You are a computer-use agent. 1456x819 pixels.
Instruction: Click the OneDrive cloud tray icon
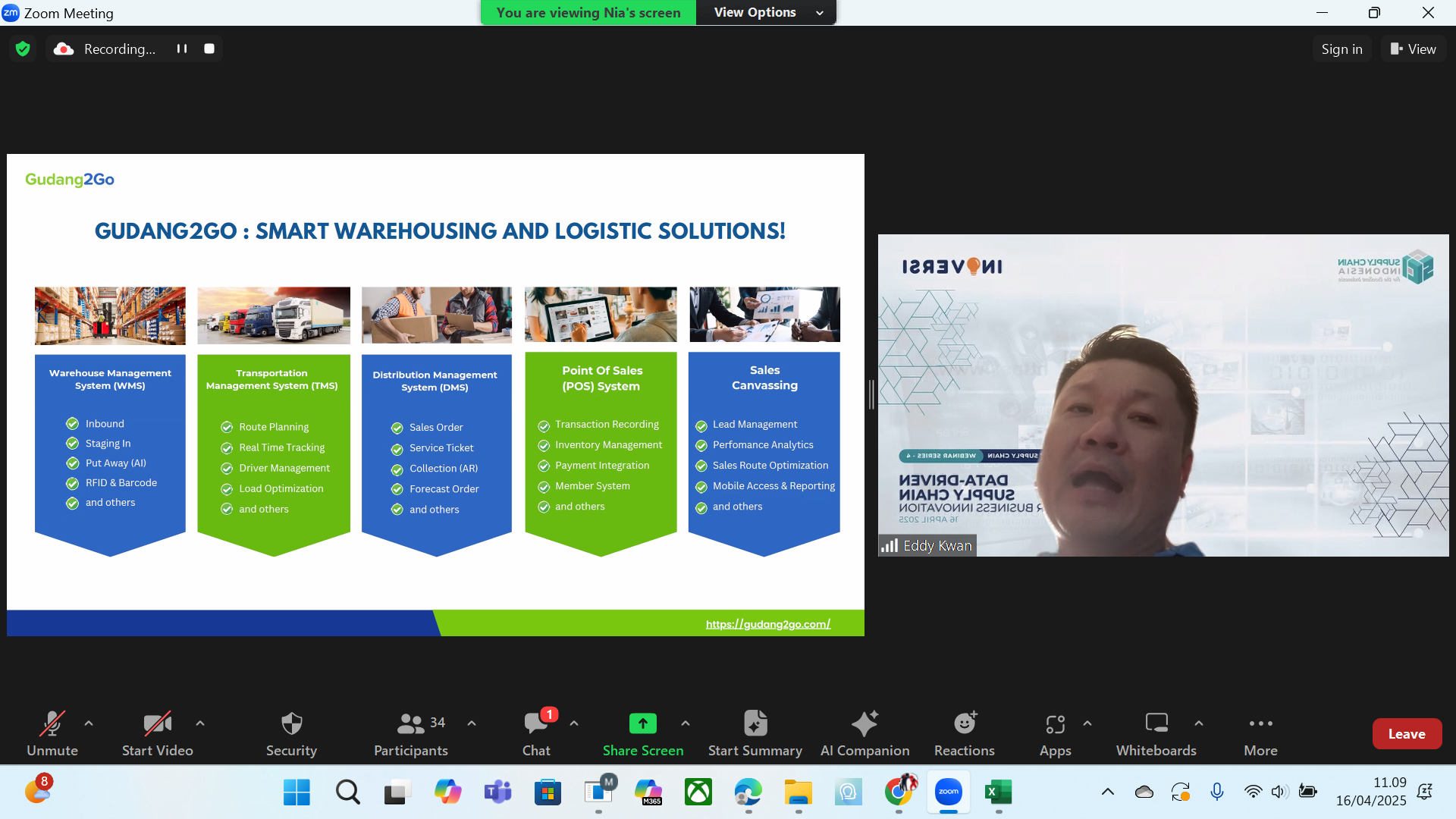1144,792
